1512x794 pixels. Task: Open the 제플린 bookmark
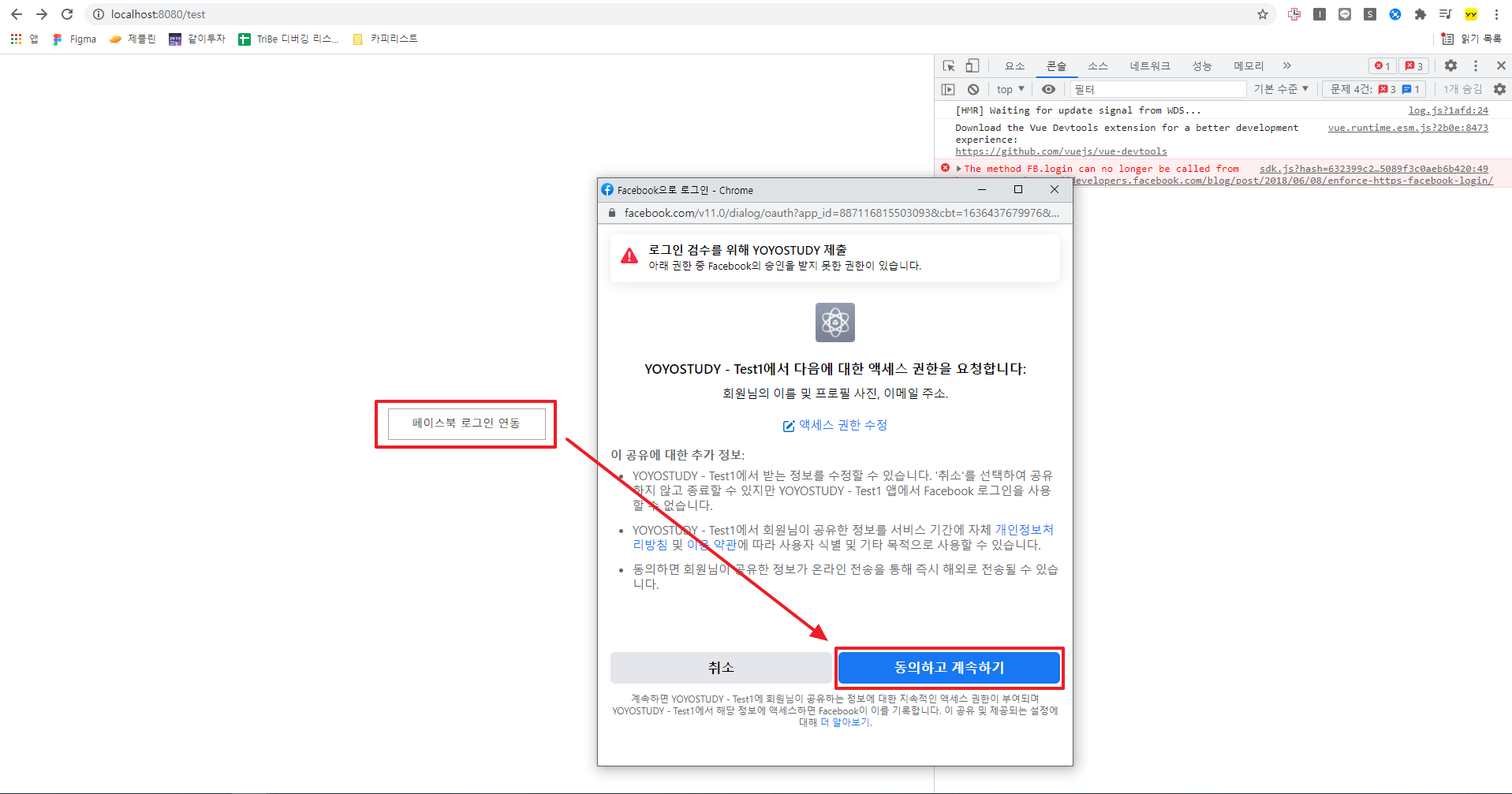click(133, 39)
